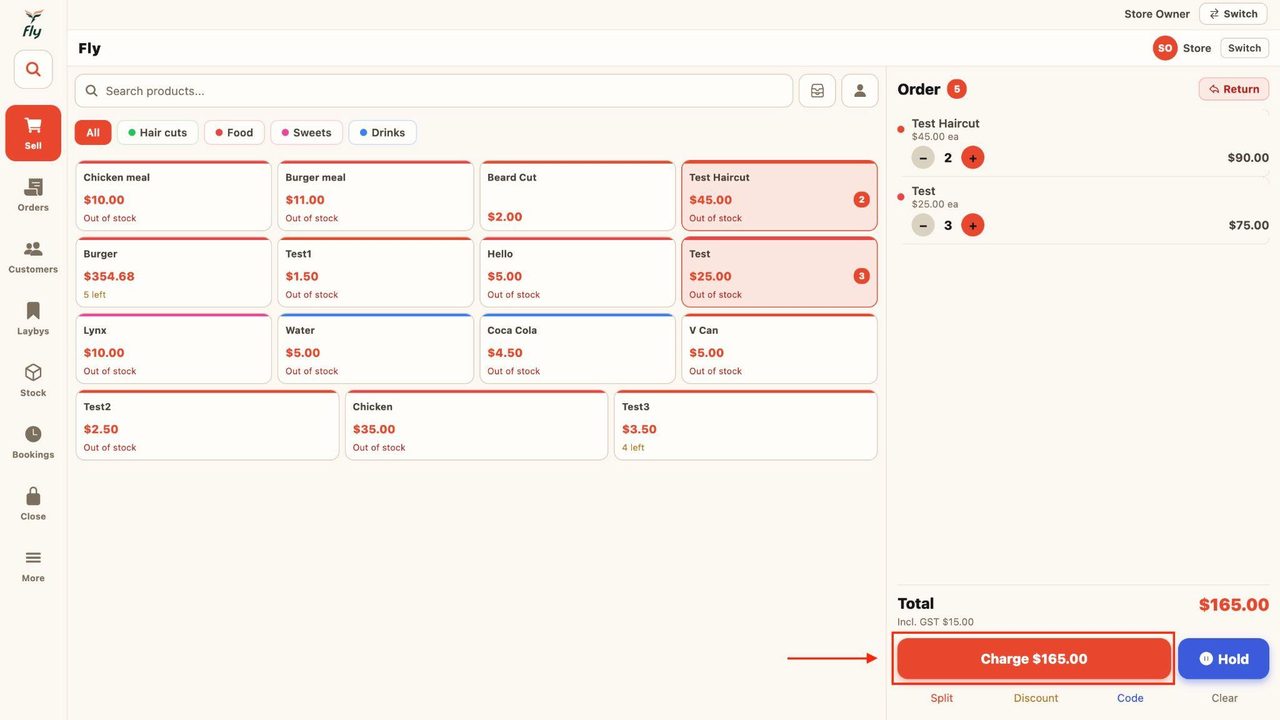Decrease Test item quantity

[923, 225]
